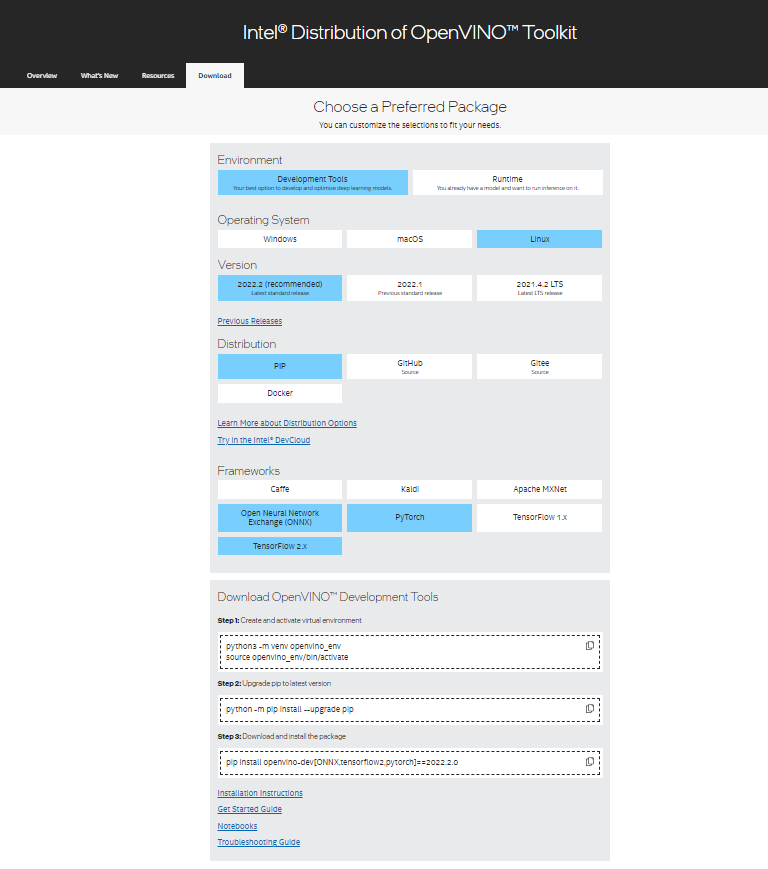Viewport: 768px width, 869px height.
Task: Click the Intel Distribution of OpenVINO Toolkit title
Action: pos(409,32)
